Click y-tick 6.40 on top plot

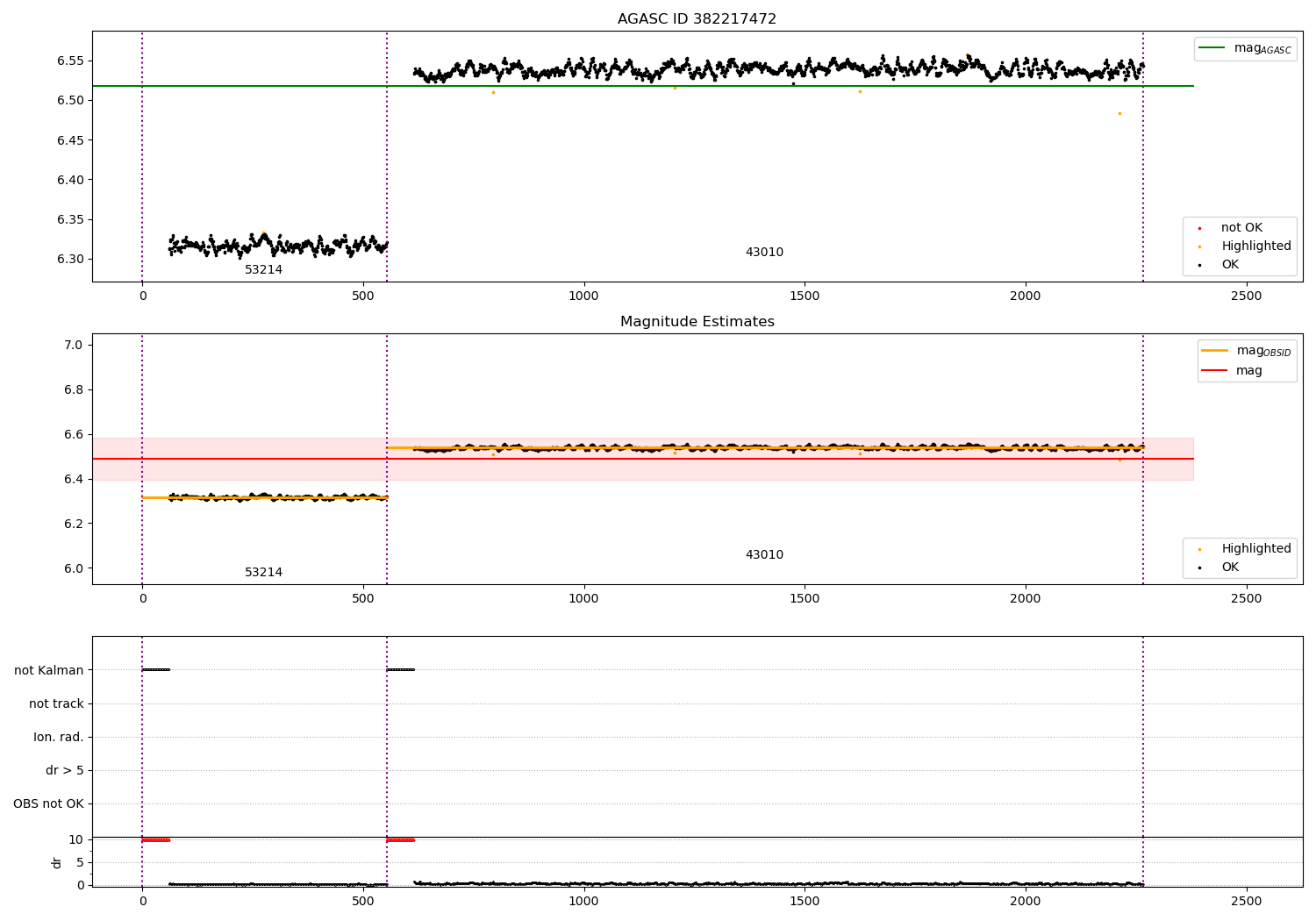tap(71, 180)
